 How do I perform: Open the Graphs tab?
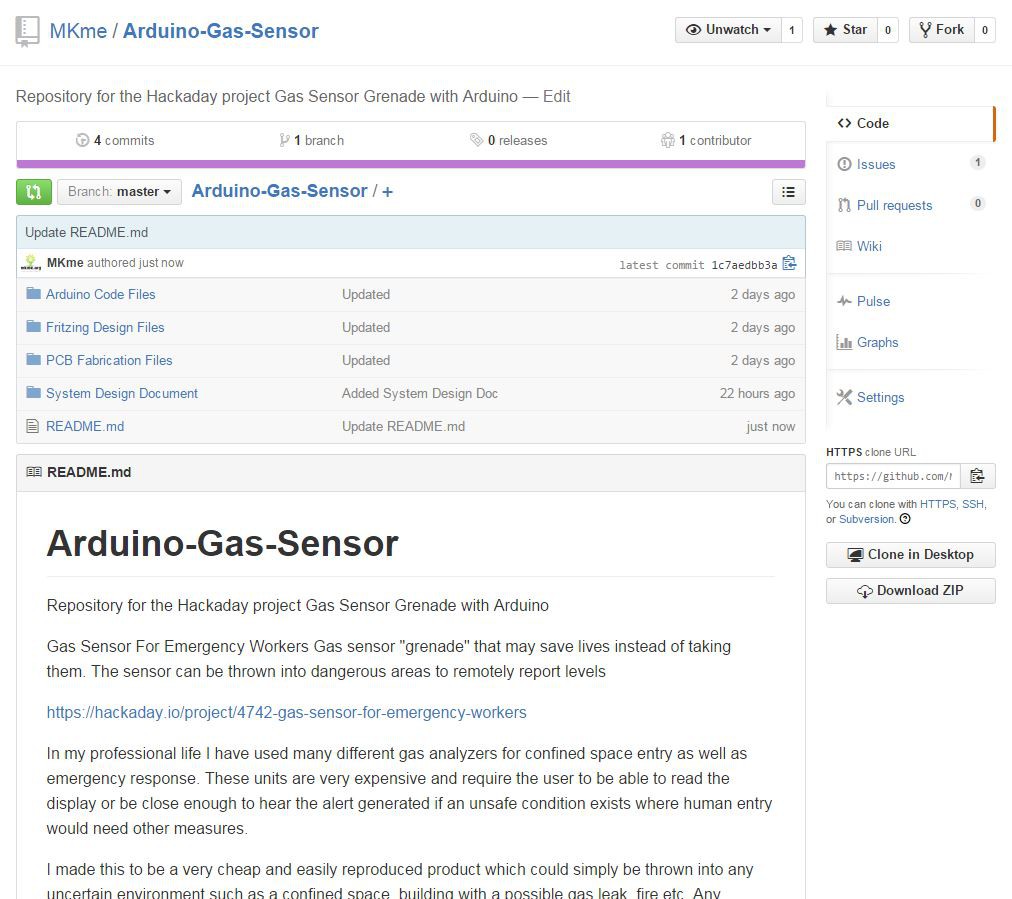pos(877,342)
